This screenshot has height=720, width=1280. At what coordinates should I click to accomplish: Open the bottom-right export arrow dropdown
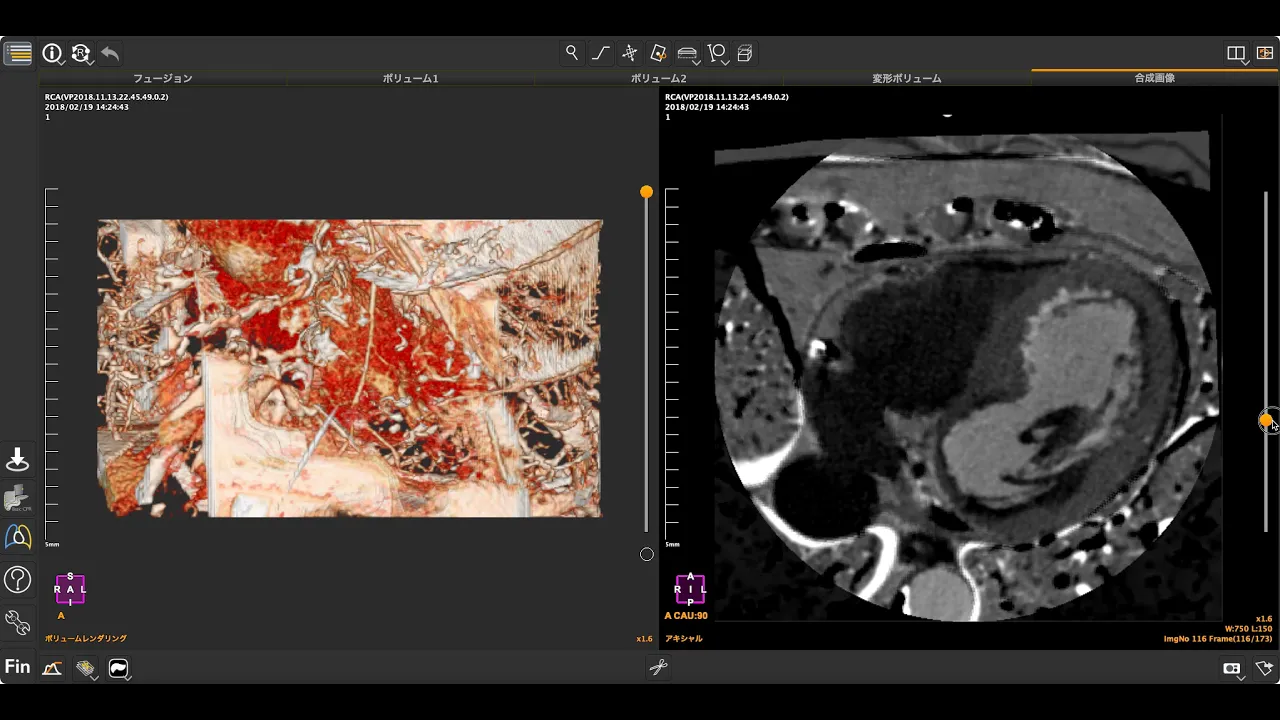coord(1265,669)
